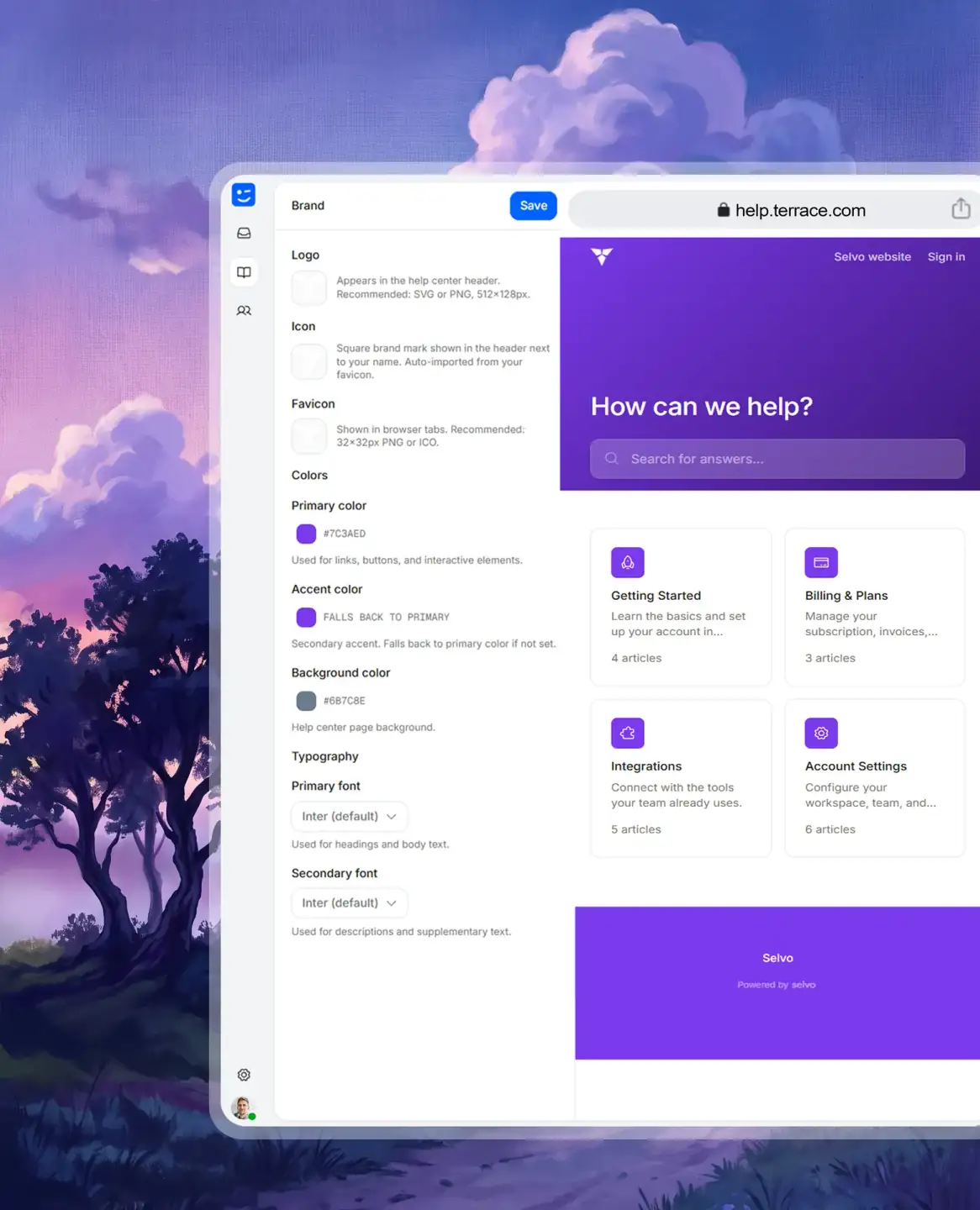The height and width of the screenshot is (1210, 980).
Task: Click the How can we help? heading
Action: (702, 407)
